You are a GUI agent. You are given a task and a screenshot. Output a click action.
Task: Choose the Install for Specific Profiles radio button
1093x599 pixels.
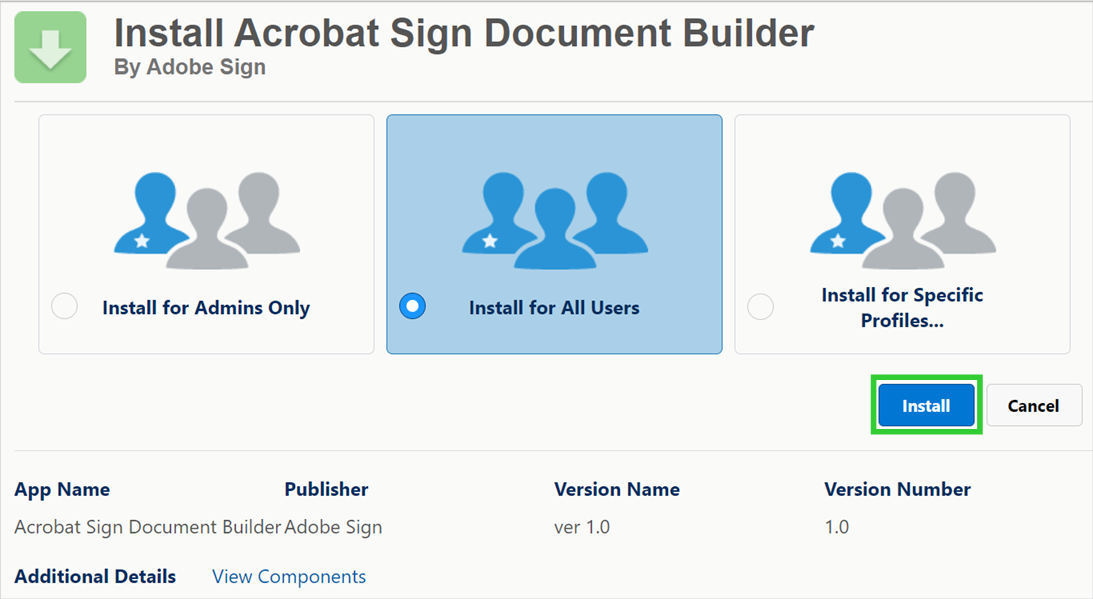(x=760, y=307)
